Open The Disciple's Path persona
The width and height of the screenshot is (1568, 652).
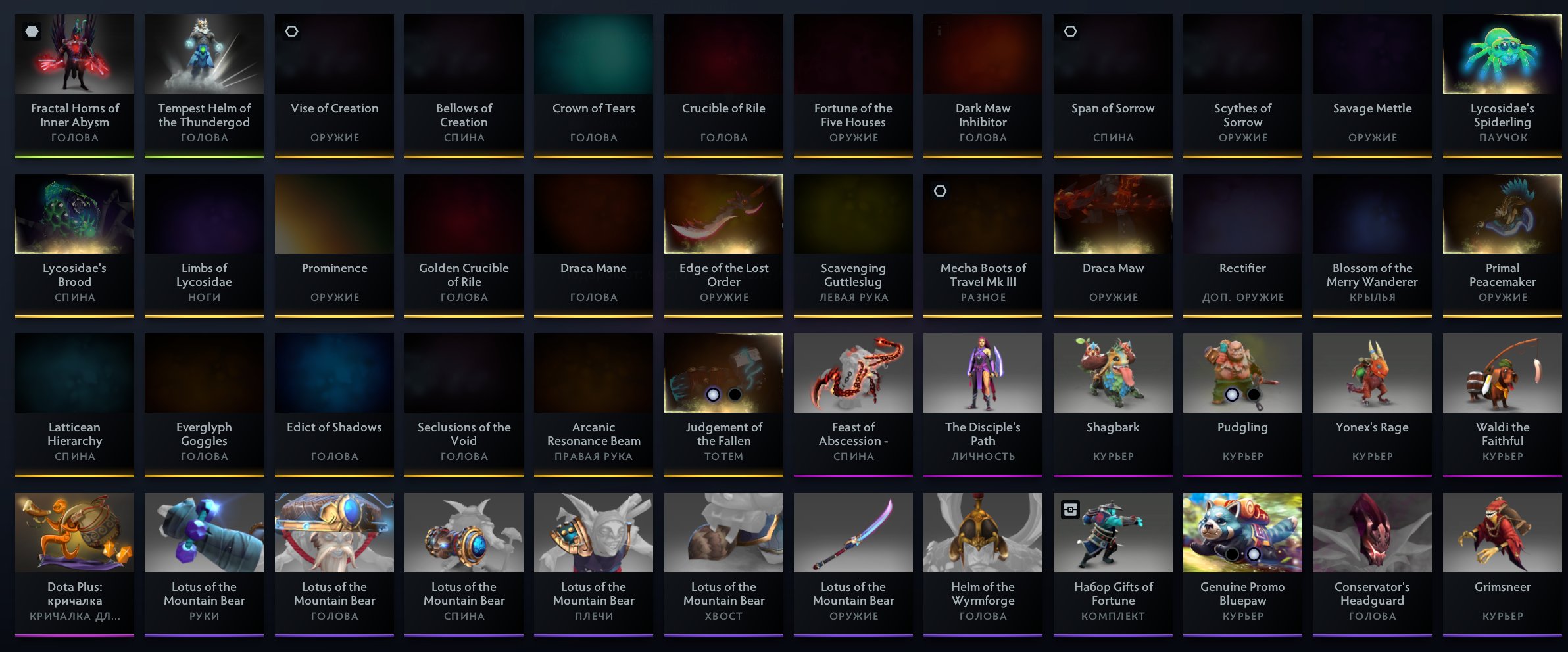[x=983, y=405]
